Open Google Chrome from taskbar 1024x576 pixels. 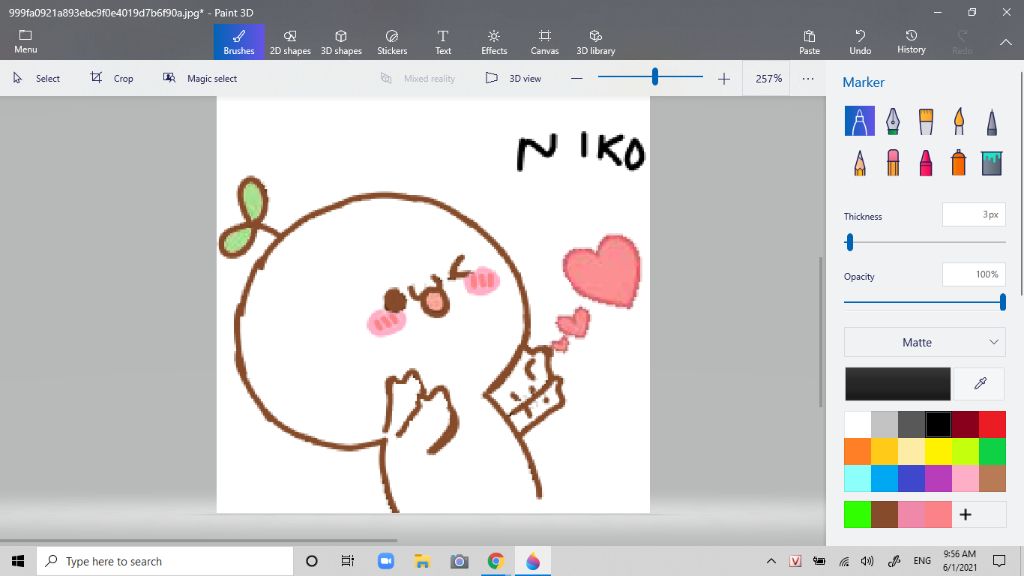pyautogui.click(x=496, y=561)
